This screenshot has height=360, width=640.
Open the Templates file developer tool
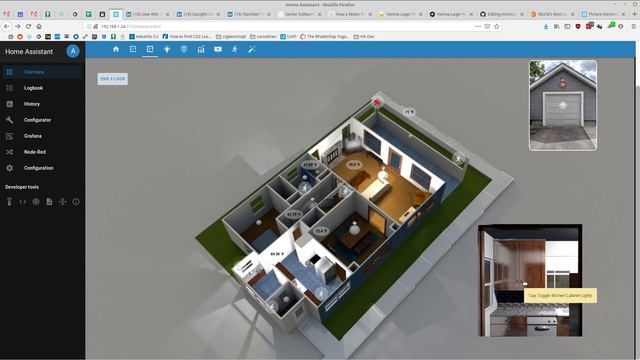click(x=49, y=202)
